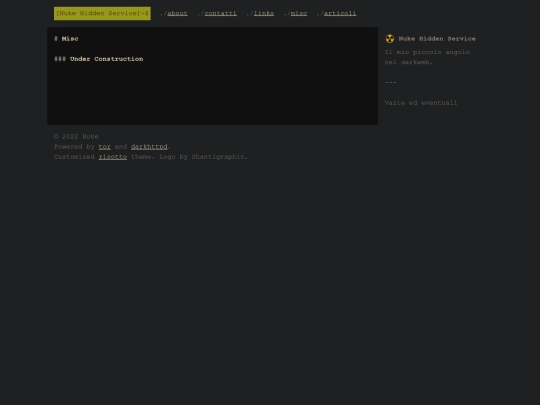Image resolution: width=540 pixels, height=405 pixels.
Task: Select the sidebar Nuke Hidden Service title
Action: click(437, 39)
